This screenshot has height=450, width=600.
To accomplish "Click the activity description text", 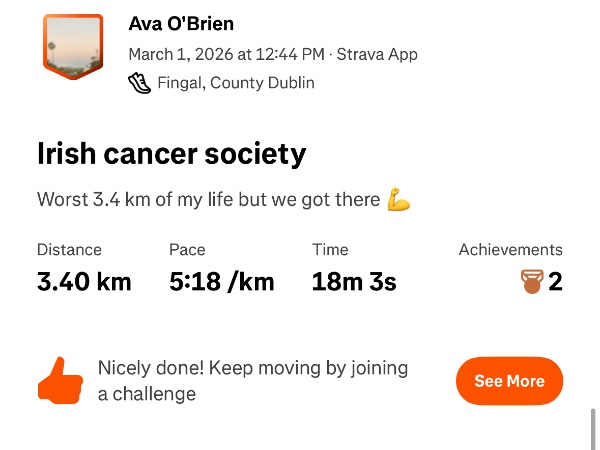I will click(x=208, y=199).
